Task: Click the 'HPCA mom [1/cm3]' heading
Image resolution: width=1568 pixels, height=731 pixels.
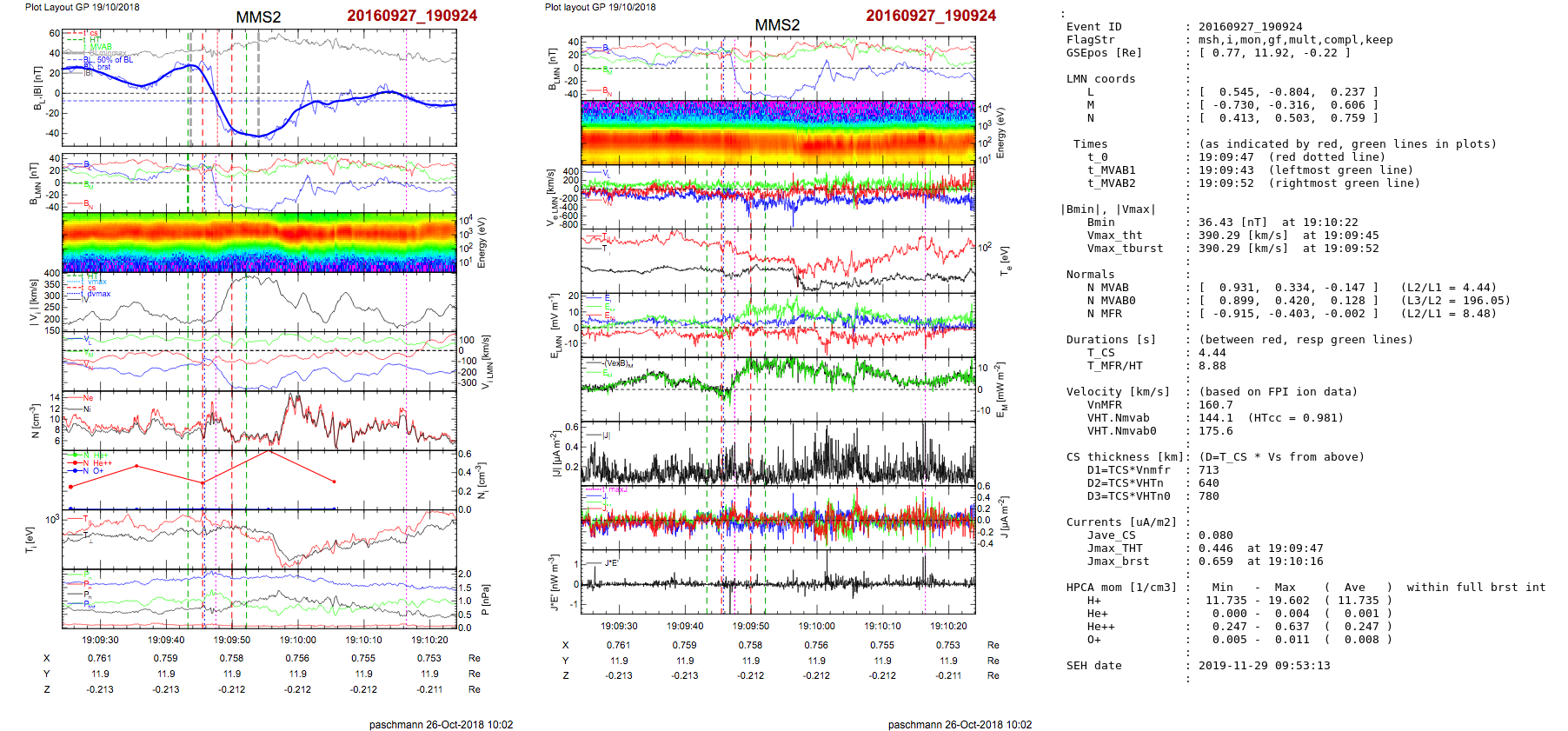Action: click(1121, 588)
